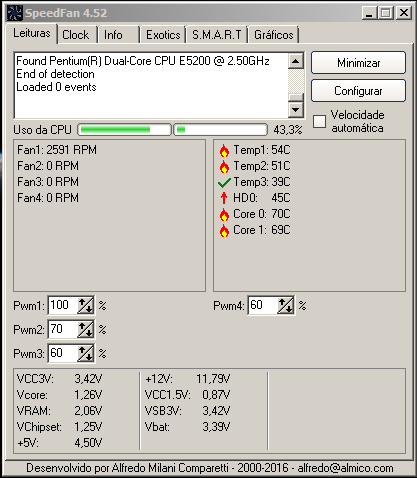This screenshot has width=417, height=478.
Task: Click the Pwm1 spinner arrows
Action: click(85, 305)
